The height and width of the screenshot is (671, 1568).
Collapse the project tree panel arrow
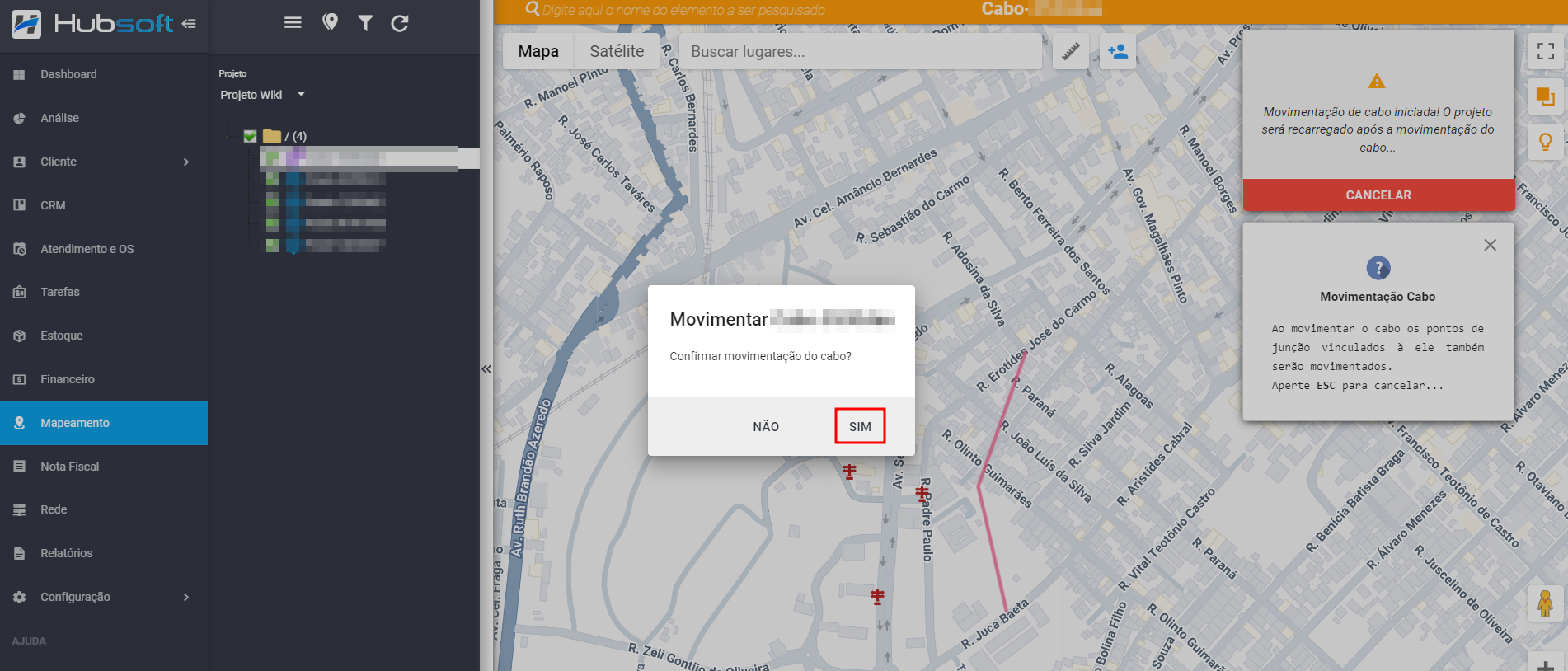click(x=486, y=369)
